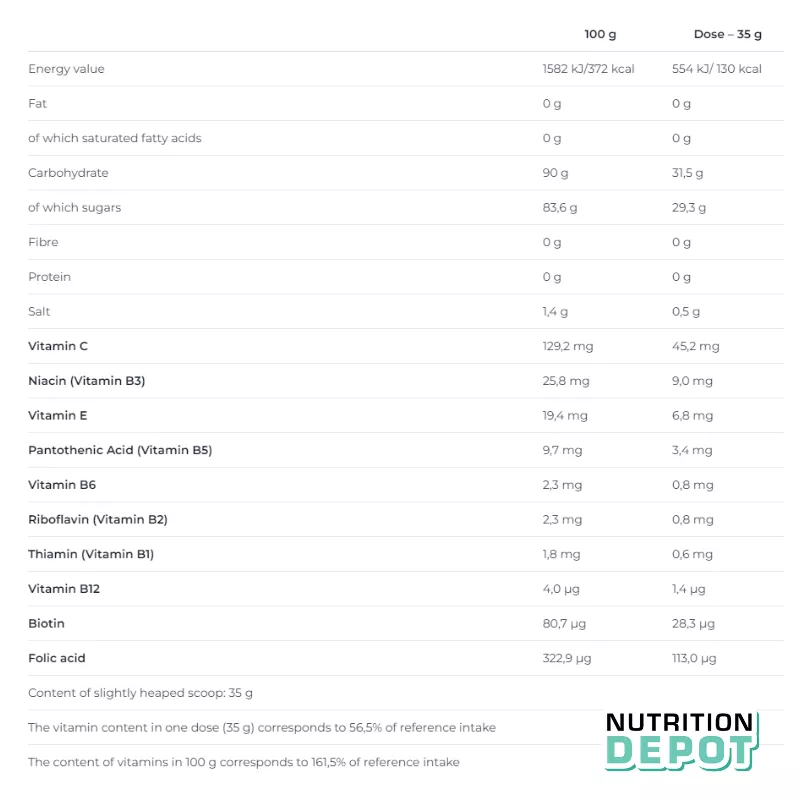
Task: Click the Niacin (Vitamin B3) label
Action: tap(87, 381)
